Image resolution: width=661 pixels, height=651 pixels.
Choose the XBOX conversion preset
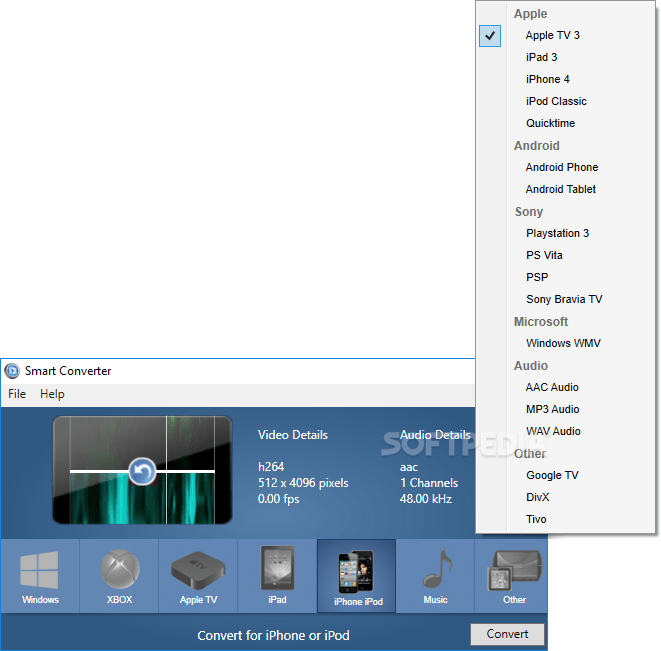119,576
